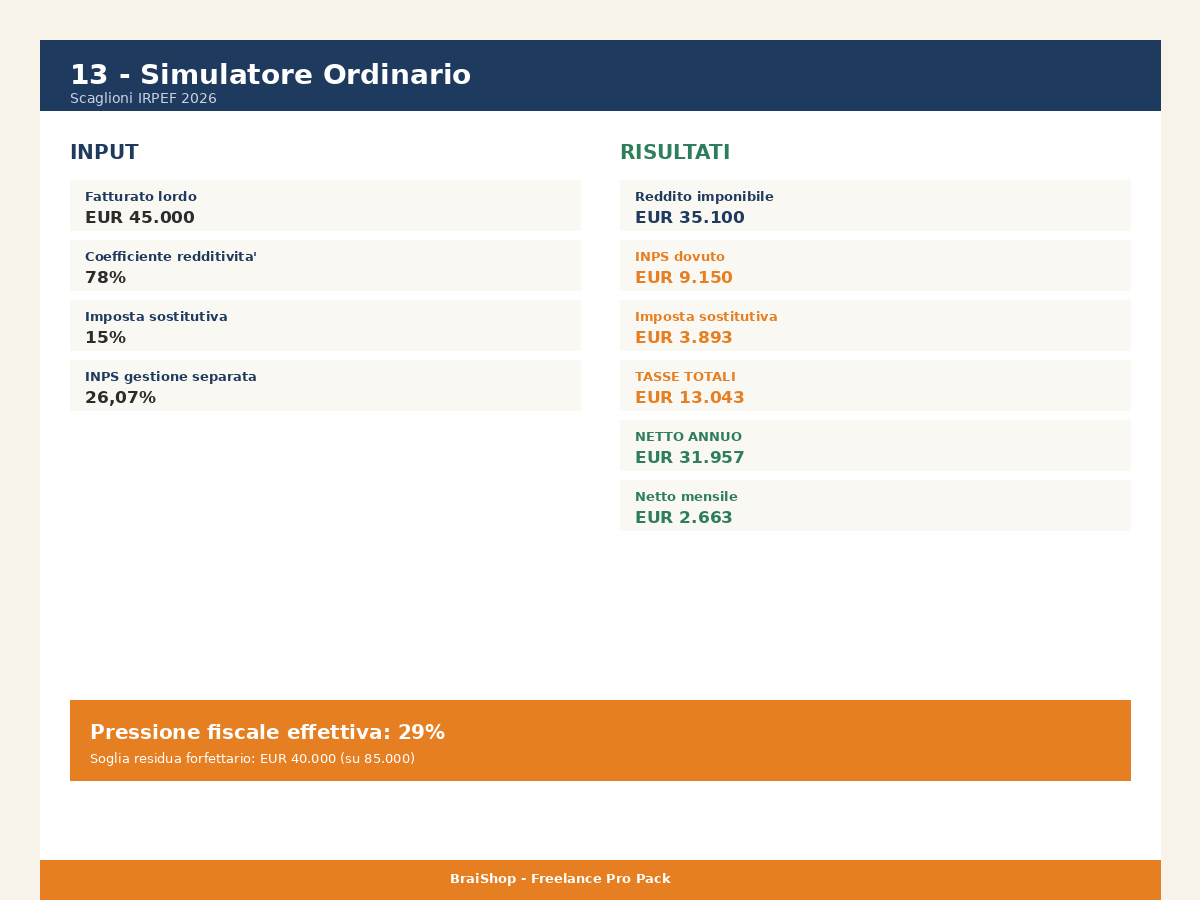
Task: Select the Netto mensile EUR 2.663 result
Action: click(x=875, y=505)
